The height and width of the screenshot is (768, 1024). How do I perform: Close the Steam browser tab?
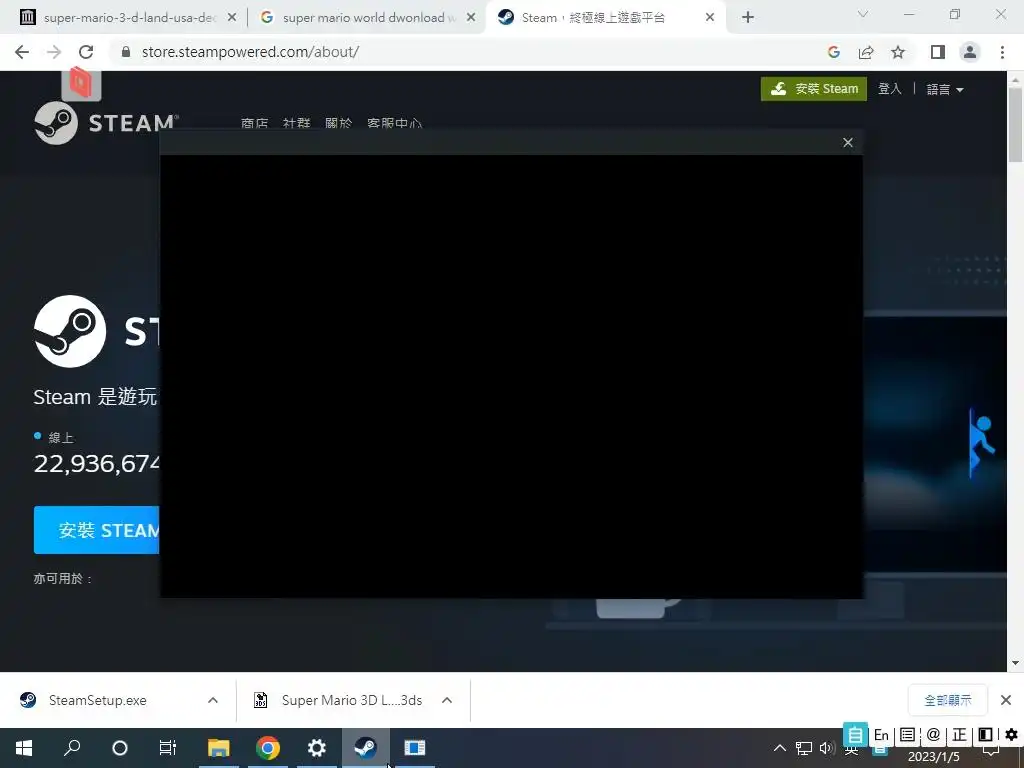(x=710, y=18)
